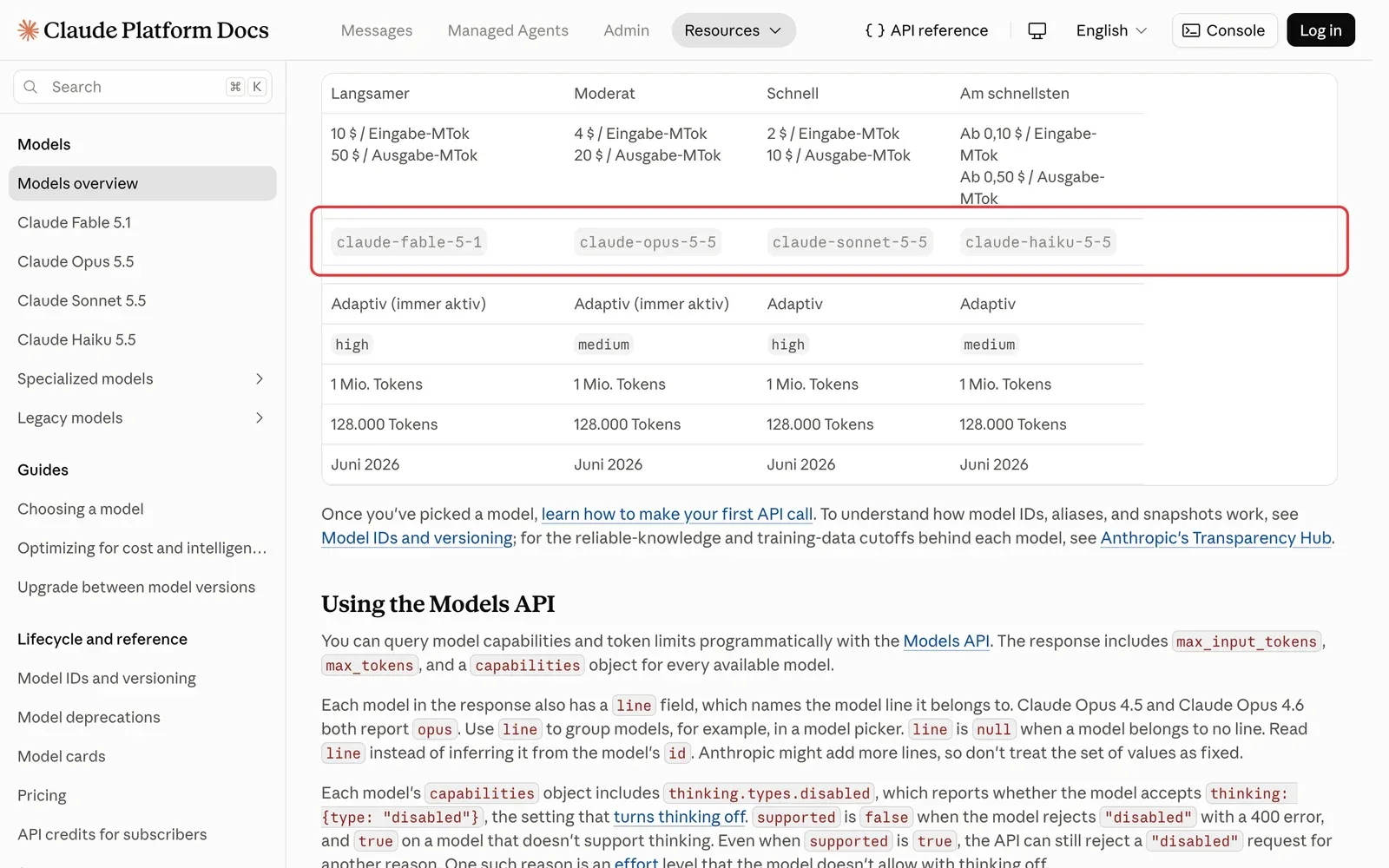Follow inline 'Model IDs and versioning' paragraph link
Screen dimensions: 1389x868
417,537
